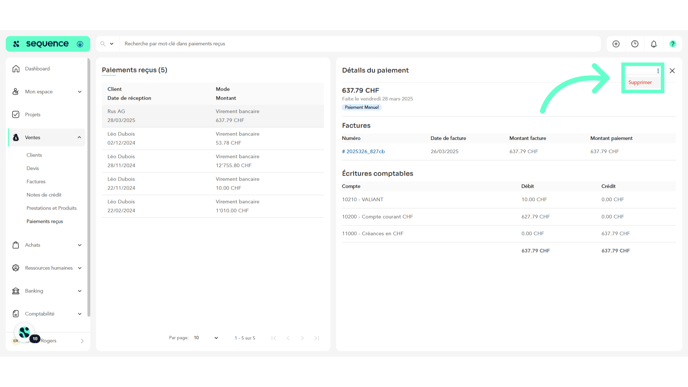The image size is (688, 387).
Task: Click the sidebar vertical scrollbar
Action: pos(89,188)
